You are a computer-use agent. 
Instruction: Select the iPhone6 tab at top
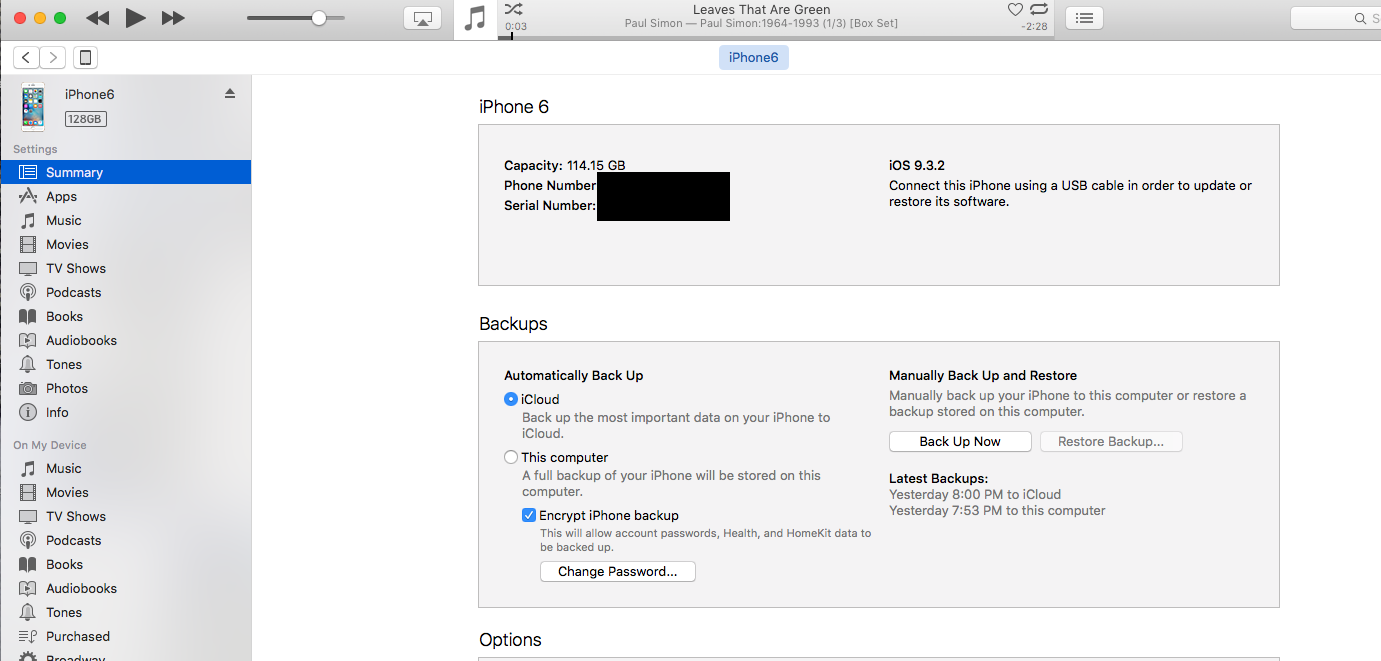click(x=753, y=57)
